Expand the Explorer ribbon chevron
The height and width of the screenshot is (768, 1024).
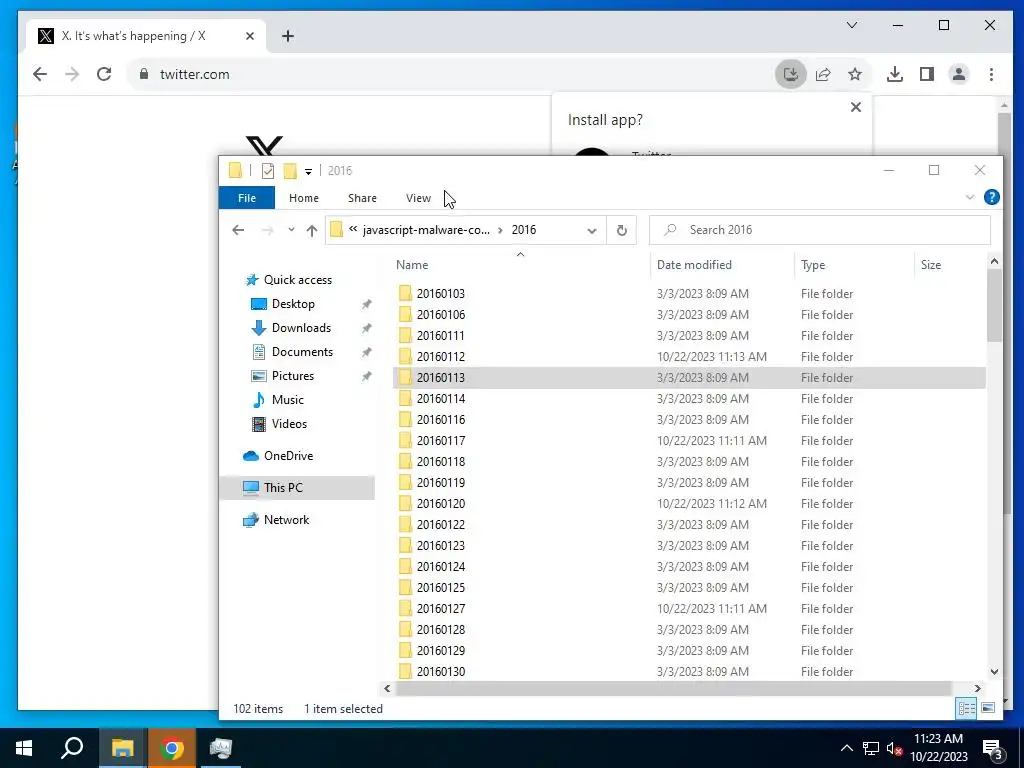pos(970,197)
